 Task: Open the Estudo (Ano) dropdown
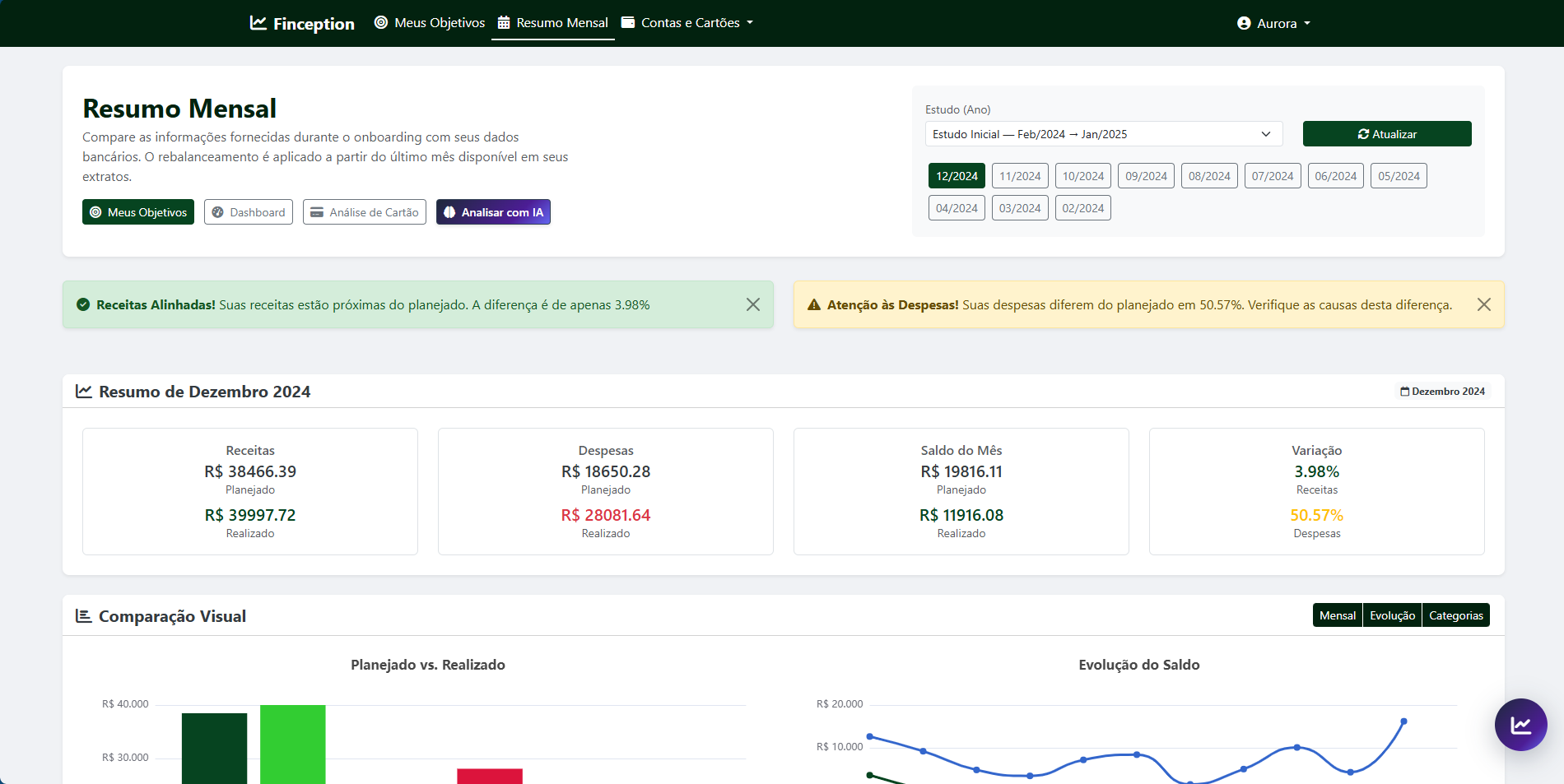pyautogui.click(x=1103, y=133)
